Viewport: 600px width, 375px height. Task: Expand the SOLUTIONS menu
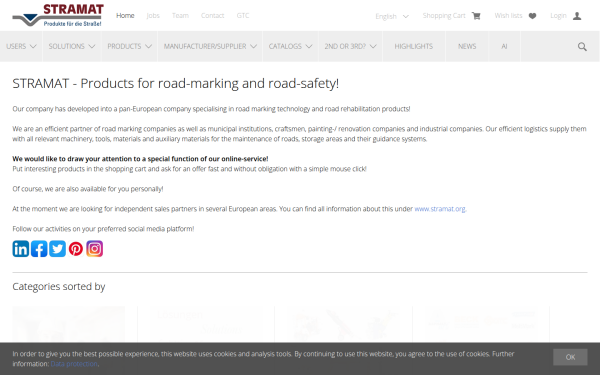tap(72, 46)
